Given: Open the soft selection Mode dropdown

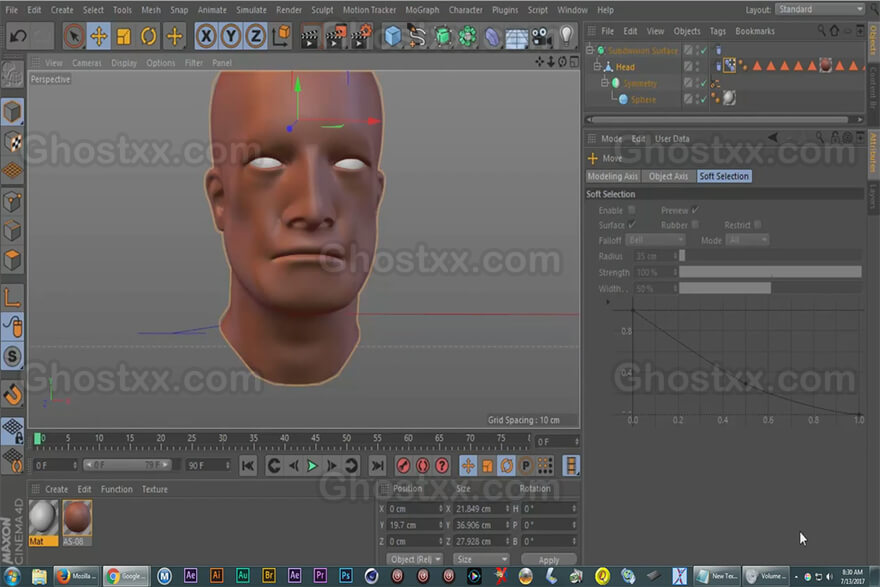Looking at the screenshot, I should point(747,240).
